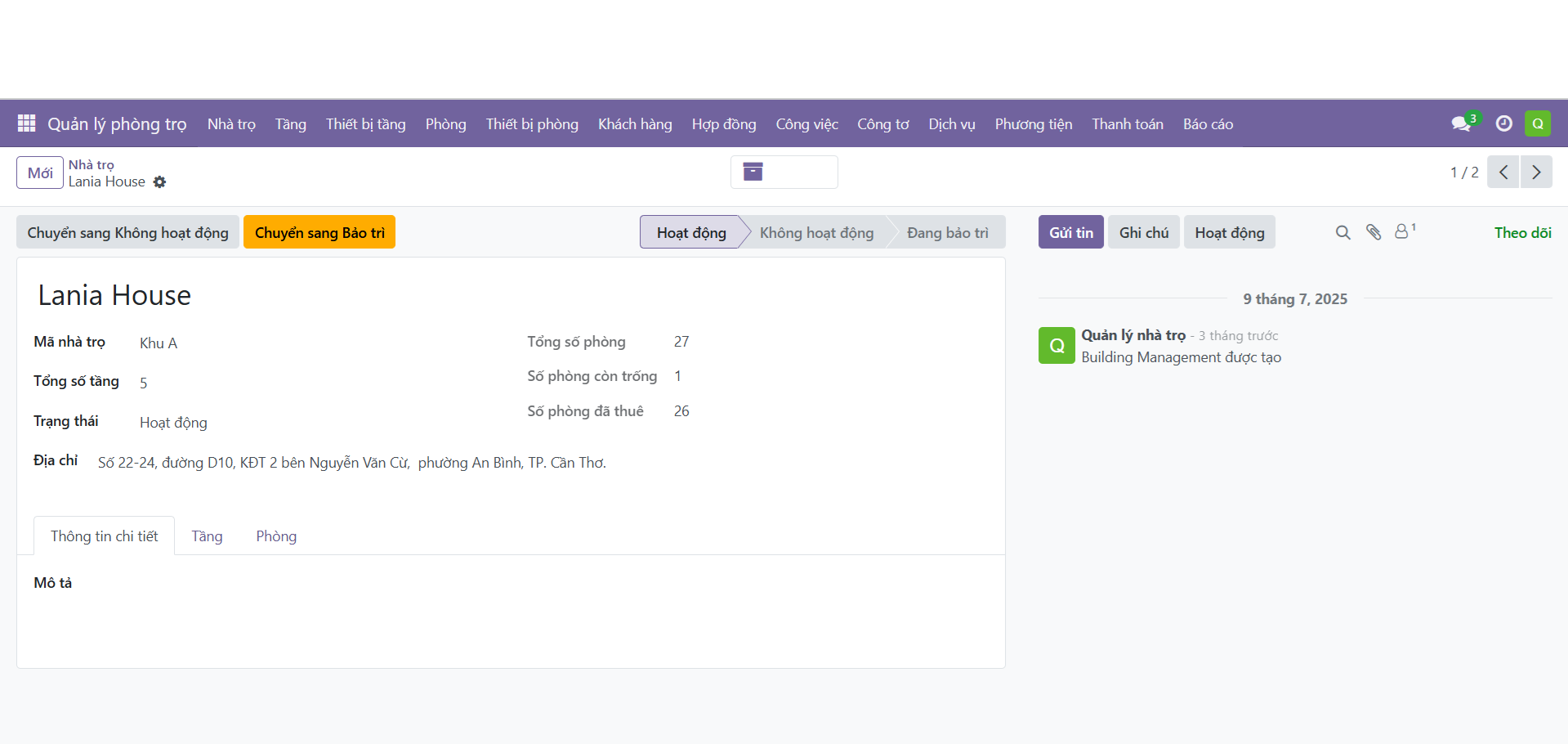Switch to the Tầng tab

pos(207,536)
